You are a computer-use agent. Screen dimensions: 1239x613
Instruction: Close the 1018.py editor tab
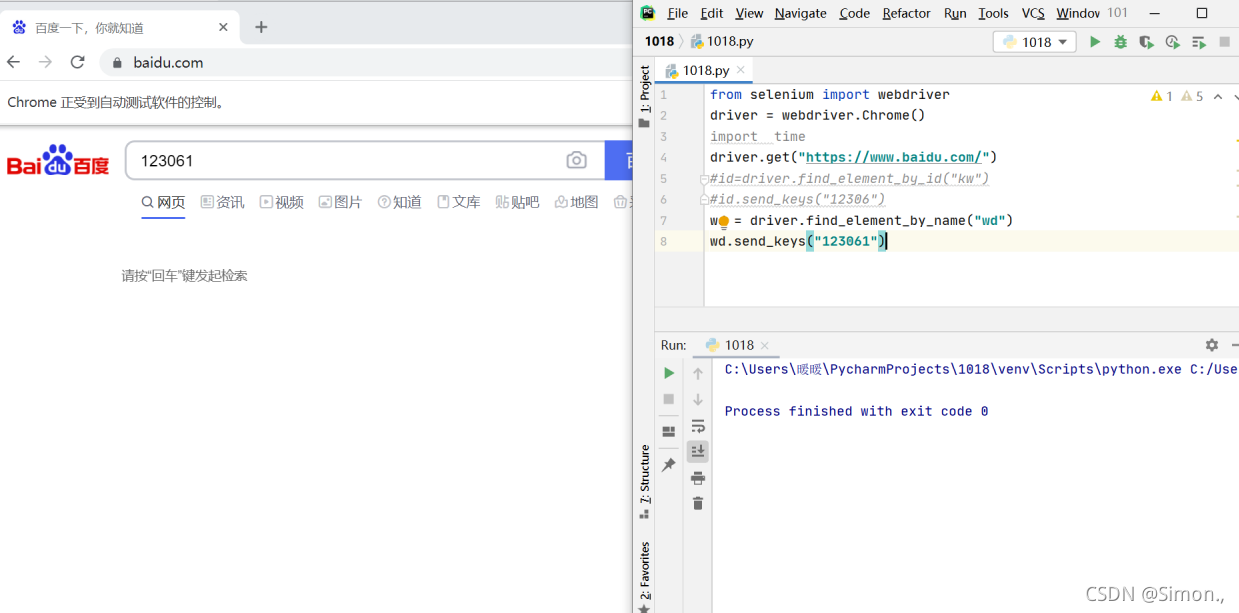pos(741,70)
